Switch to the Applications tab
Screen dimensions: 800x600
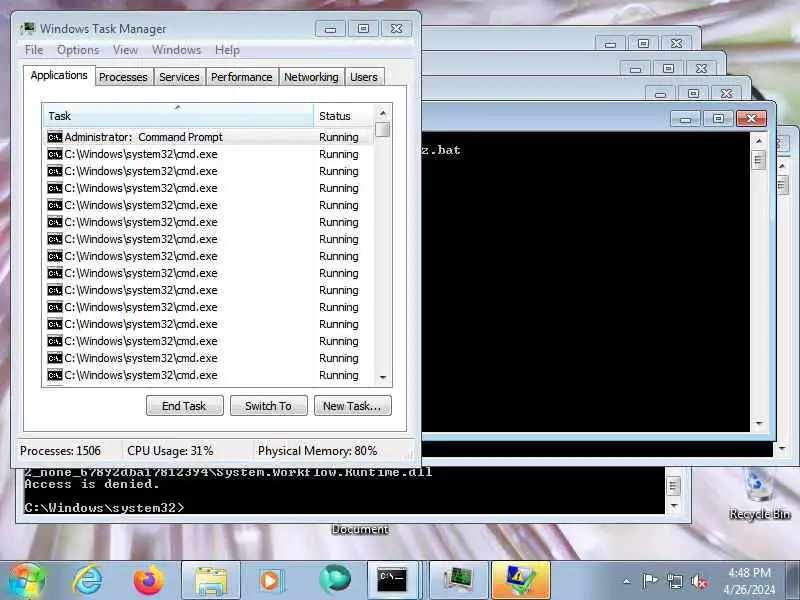pos(59,76)
